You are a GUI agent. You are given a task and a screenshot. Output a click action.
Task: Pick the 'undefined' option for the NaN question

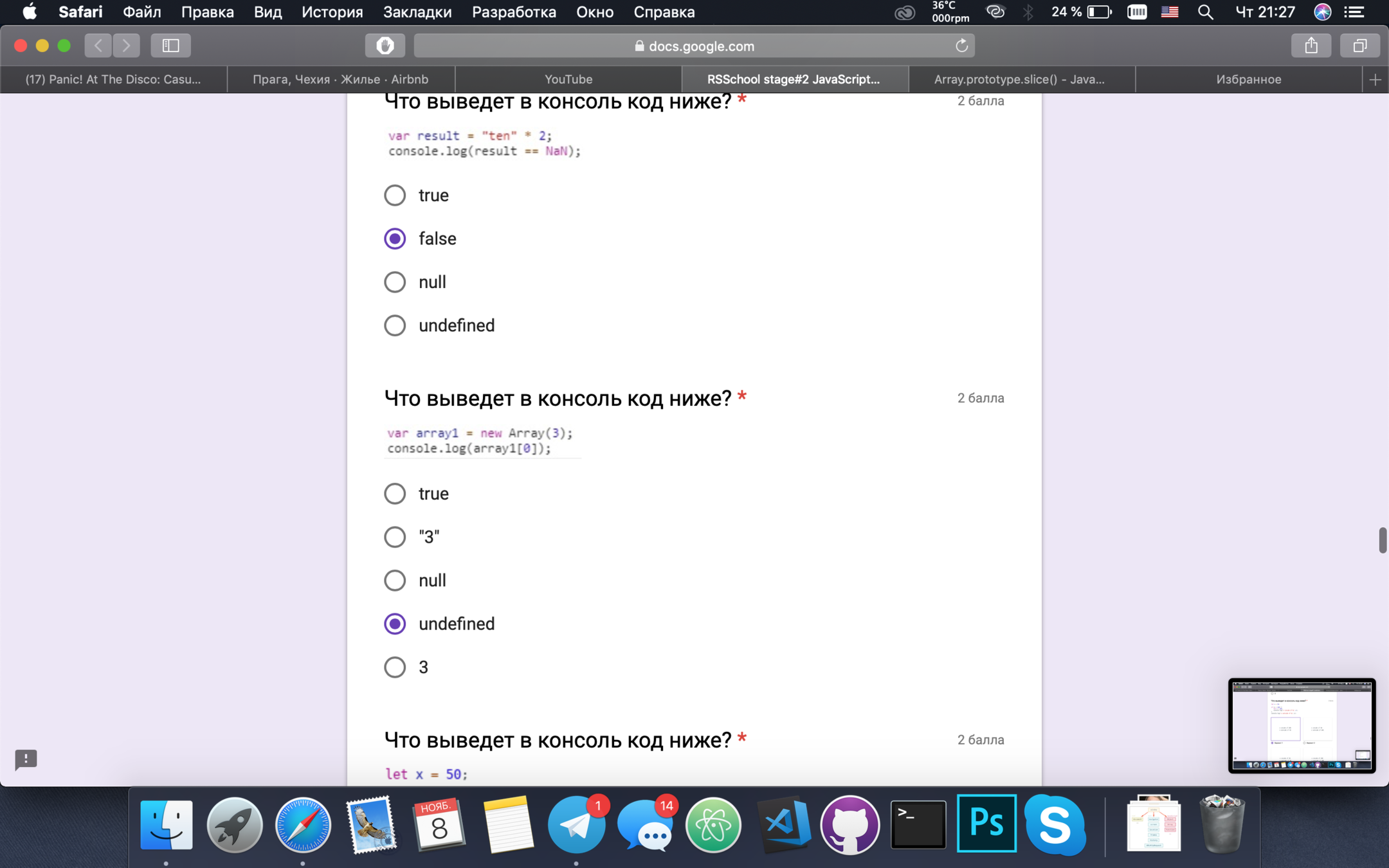(395, 325)
